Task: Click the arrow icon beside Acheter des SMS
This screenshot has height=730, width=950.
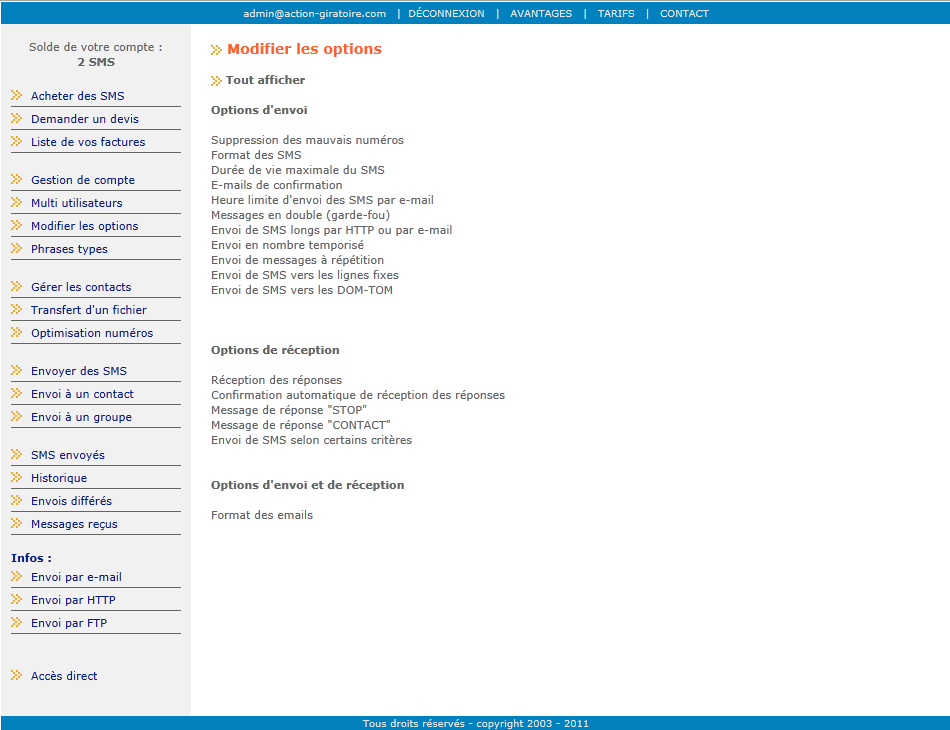Action: point(16,95)
